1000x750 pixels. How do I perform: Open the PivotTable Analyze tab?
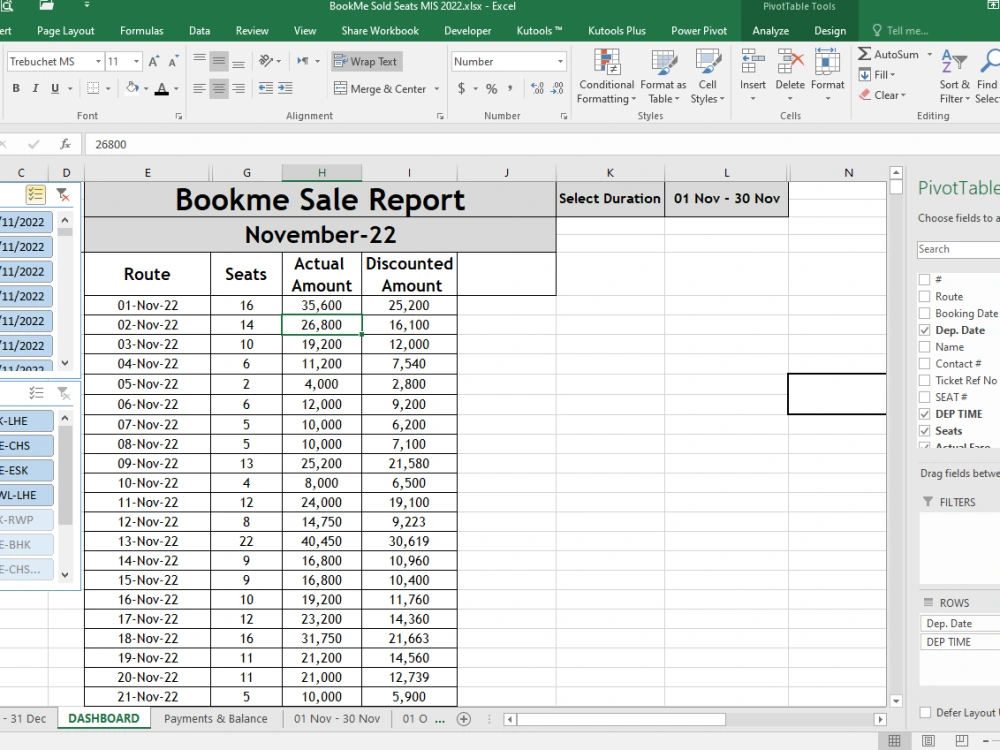770,31
